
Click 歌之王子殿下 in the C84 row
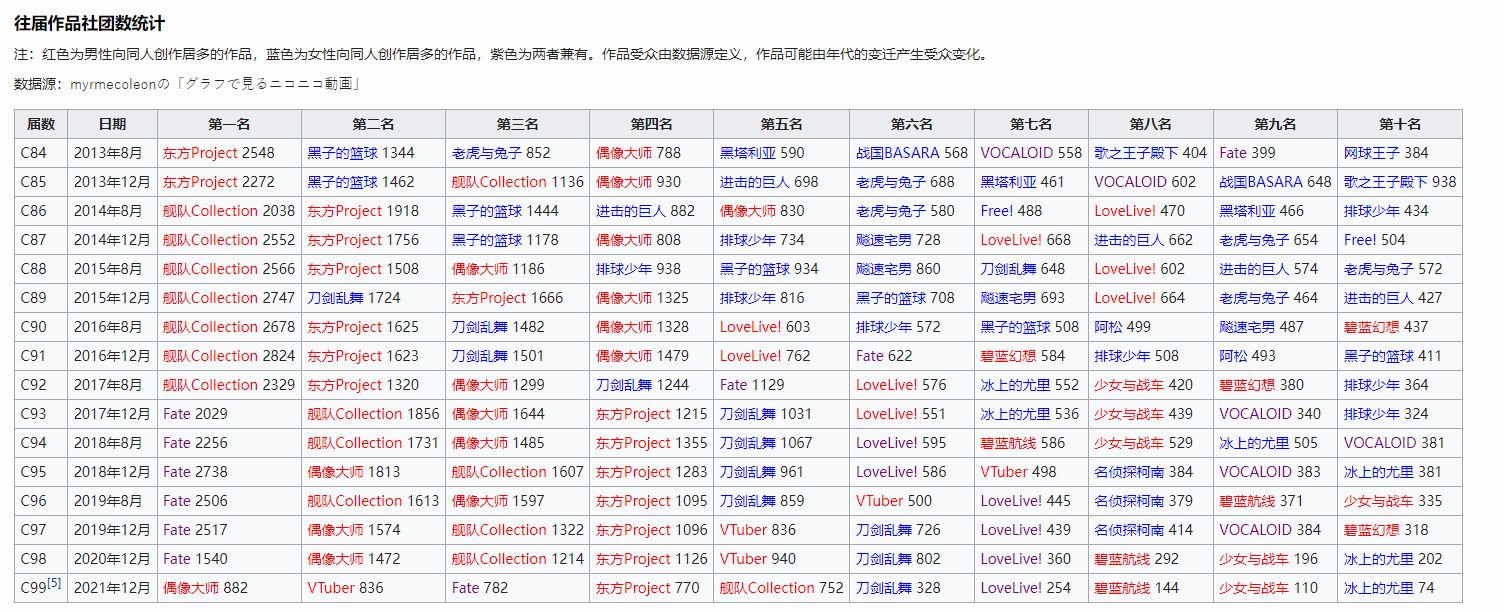pos(1136,153)
